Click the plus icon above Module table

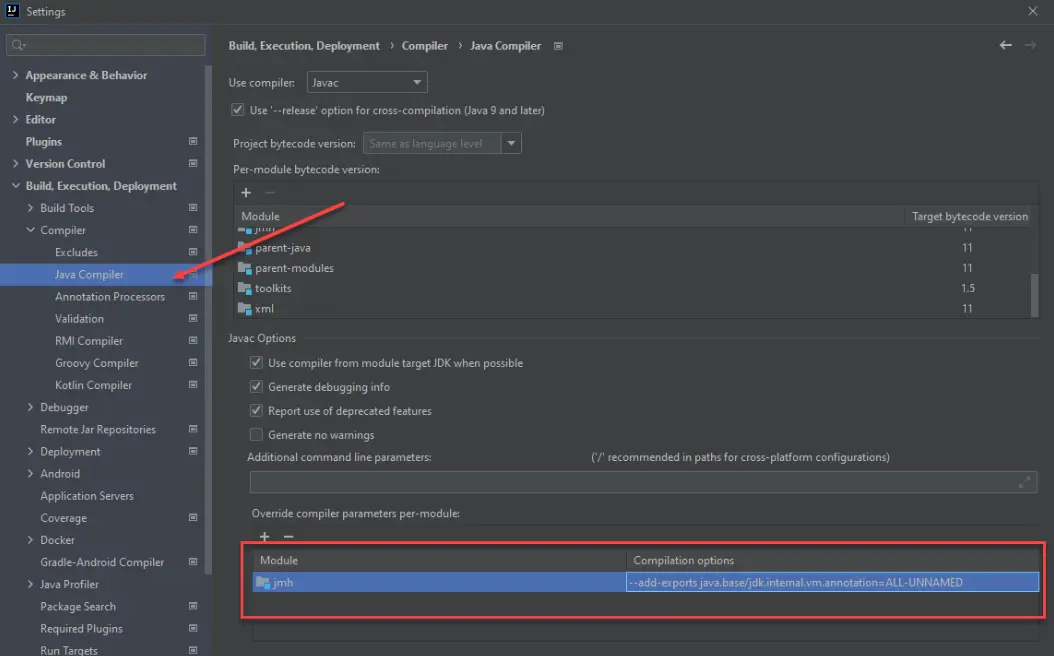(246, 193)
